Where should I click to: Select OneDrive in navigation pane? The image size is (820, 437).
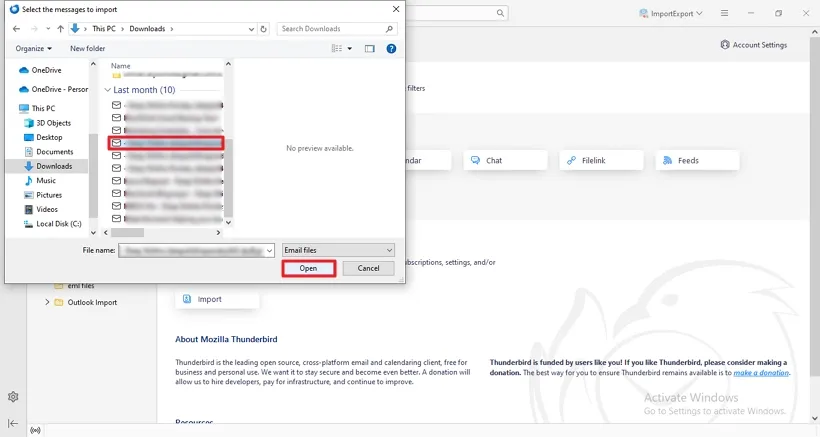click(x=47, y=70)
